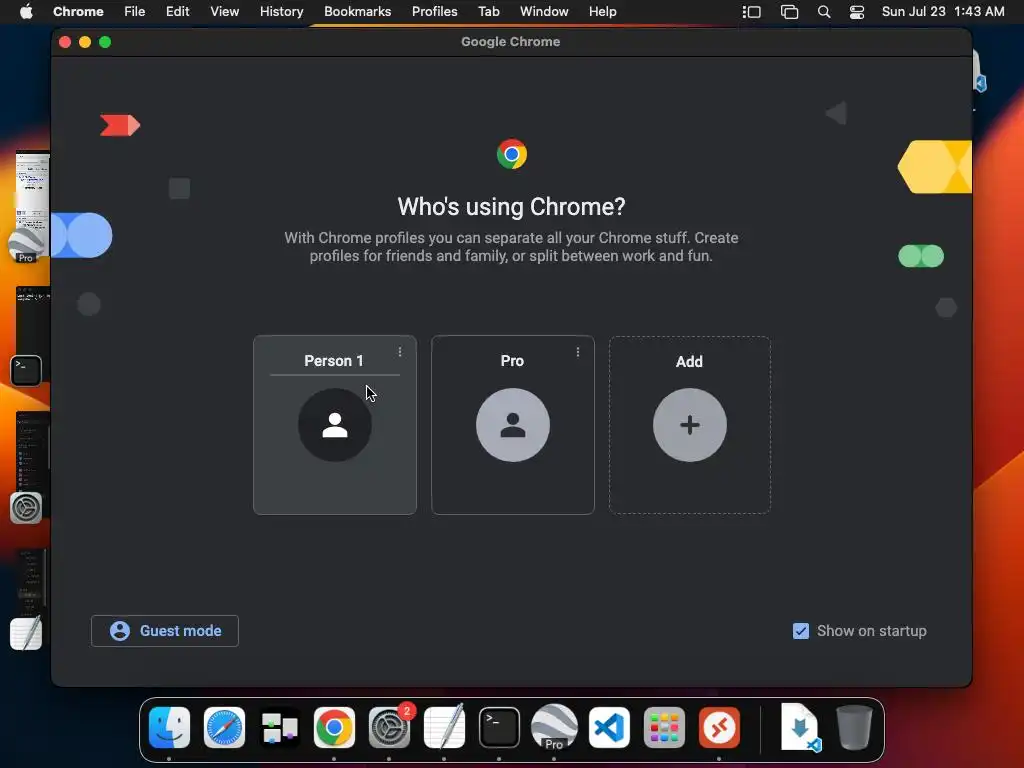Click the screen mirroring menu bar icon
The image size is (1024, 768).
click(790, 12)
